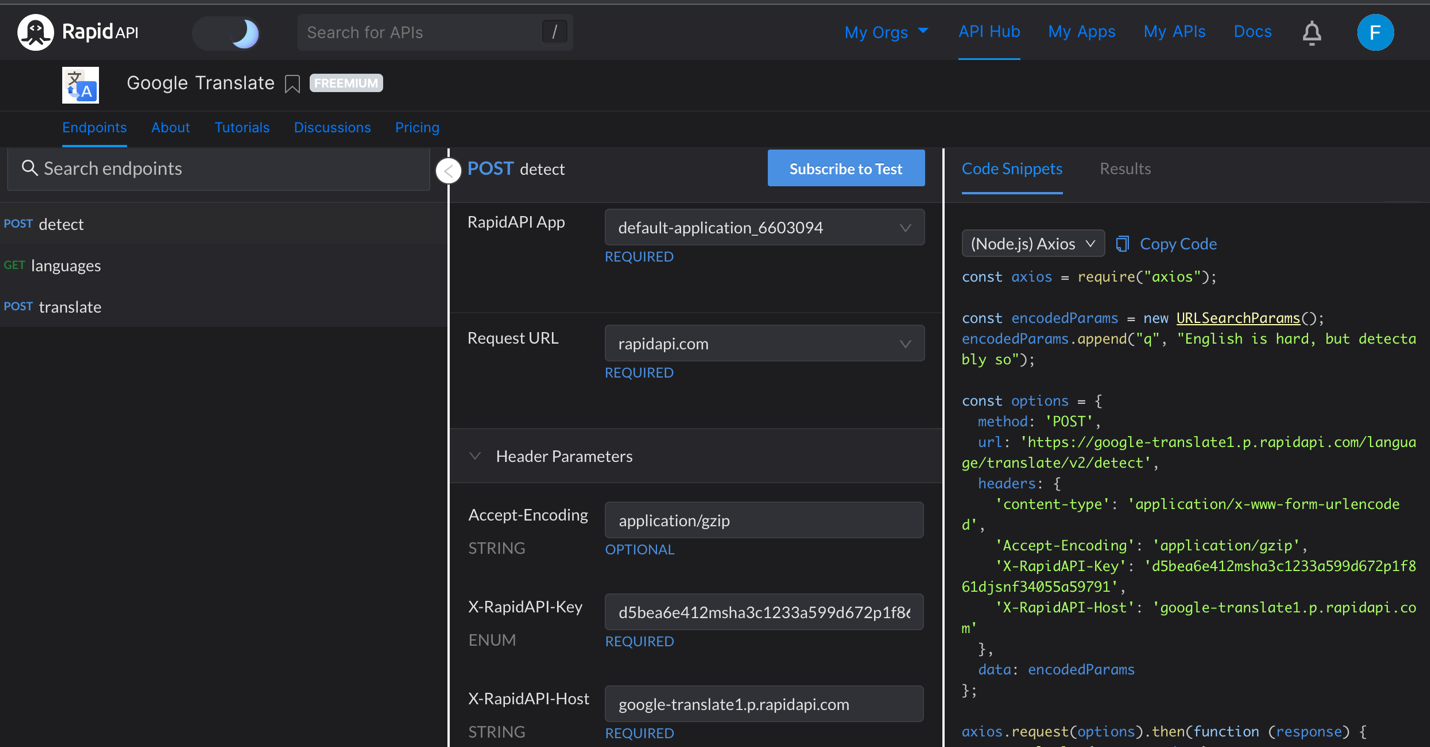Open the user avatar F menu

[x=1375, y=33]
